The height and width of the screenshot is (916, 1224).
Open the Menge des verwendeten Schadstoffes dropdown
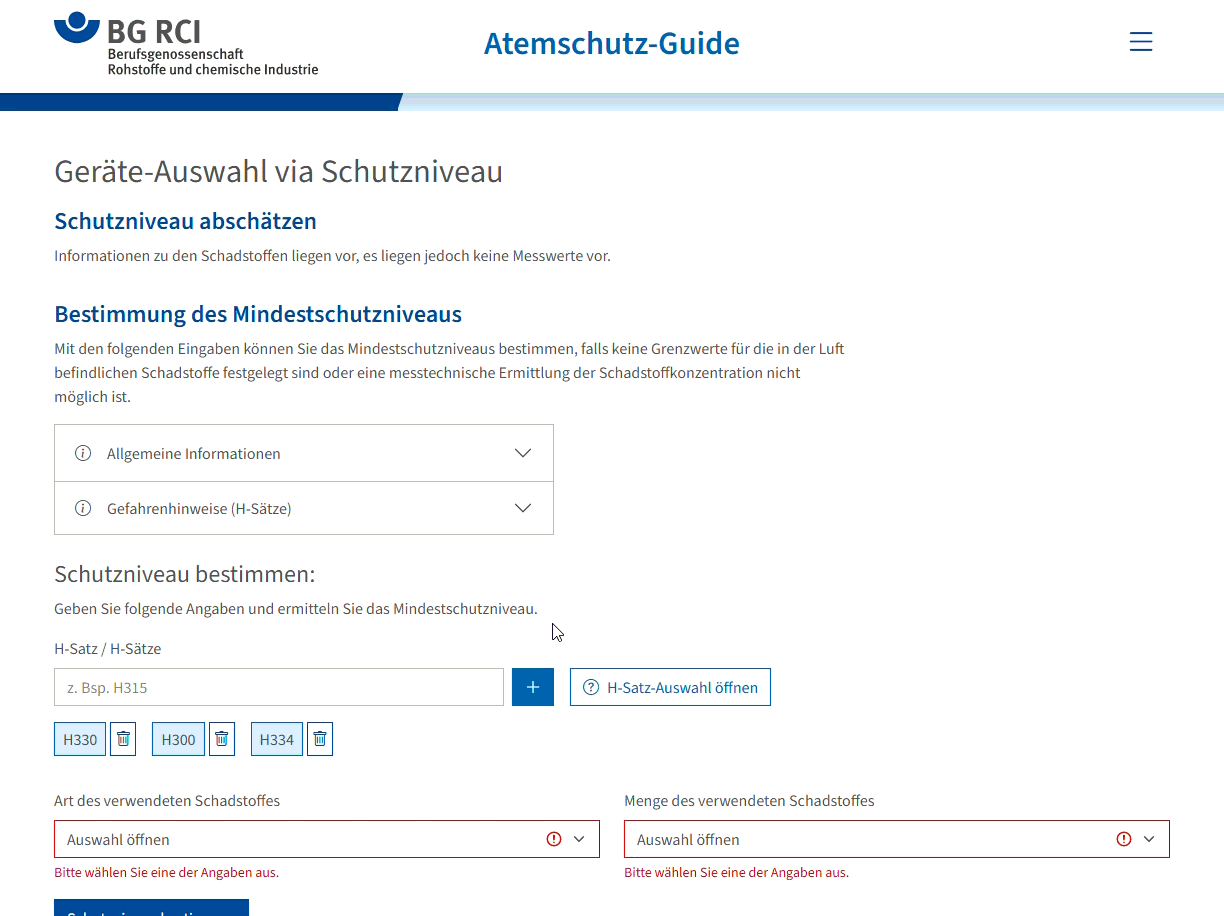pos(870,839)
